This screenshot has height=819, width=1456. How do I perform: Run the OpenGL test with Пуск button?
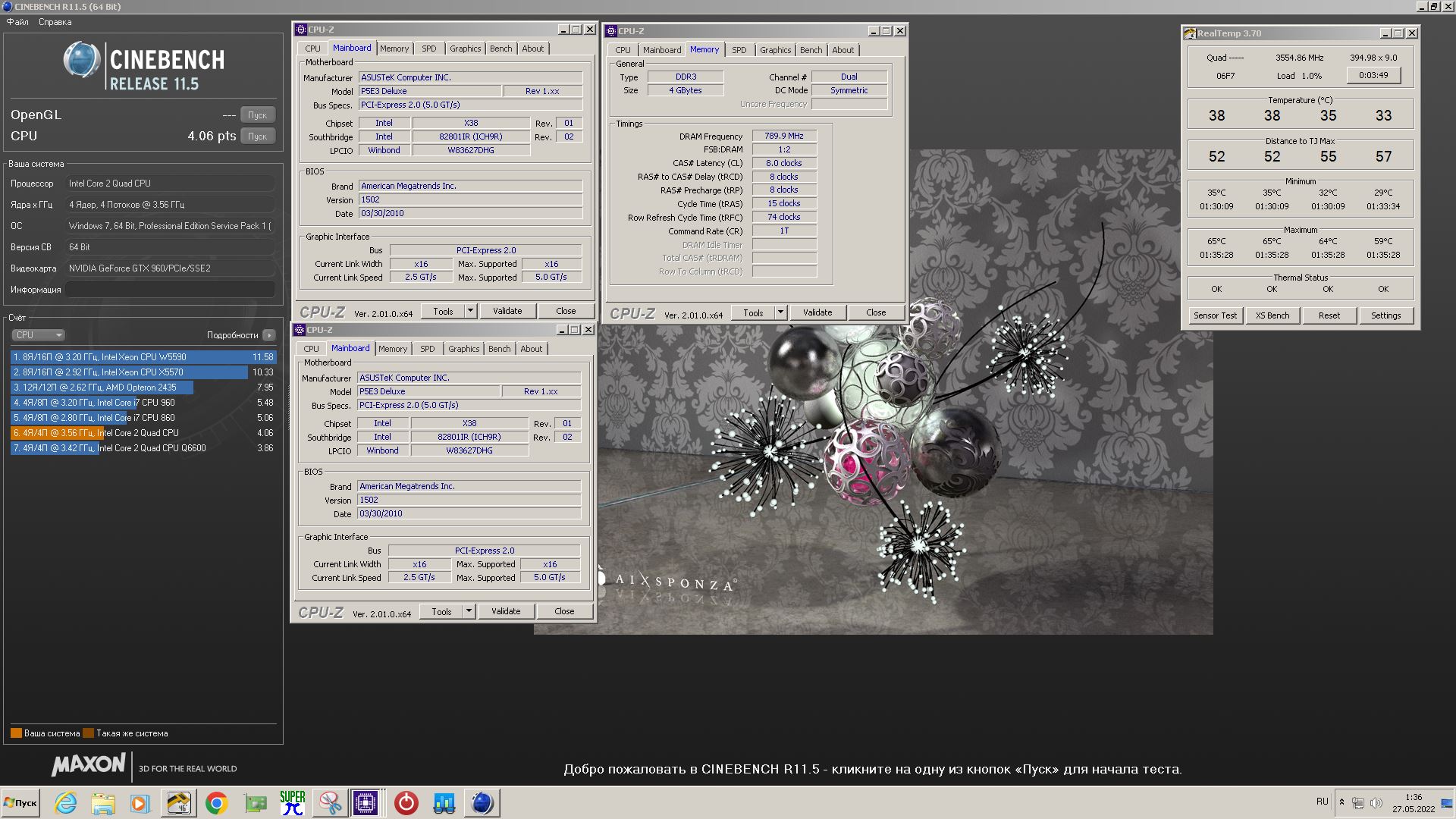pos(258,115)
